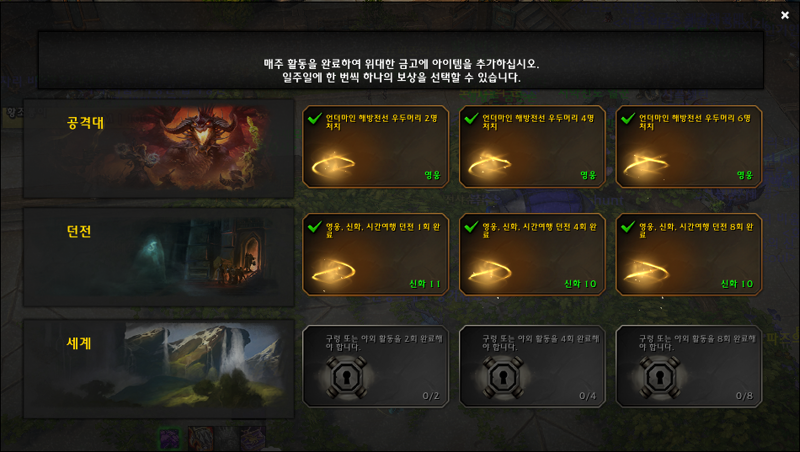The width and height of the screenshot is (800, 452).
Task: Select the 2-boss raid reward ring icon
Action: click(334, 164)
